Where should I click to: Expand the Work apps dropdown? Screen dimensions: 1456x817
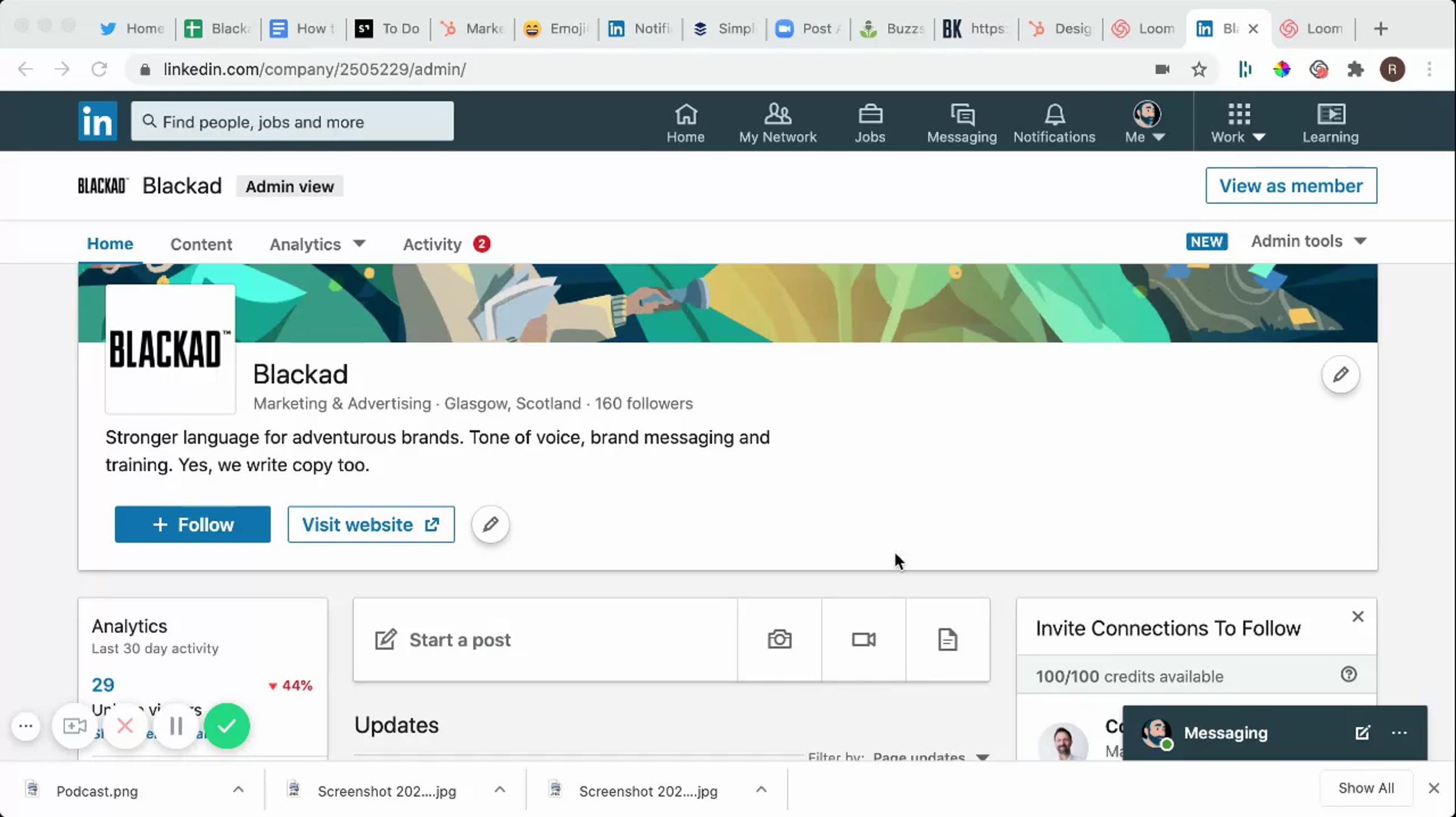coord(1238,123)
